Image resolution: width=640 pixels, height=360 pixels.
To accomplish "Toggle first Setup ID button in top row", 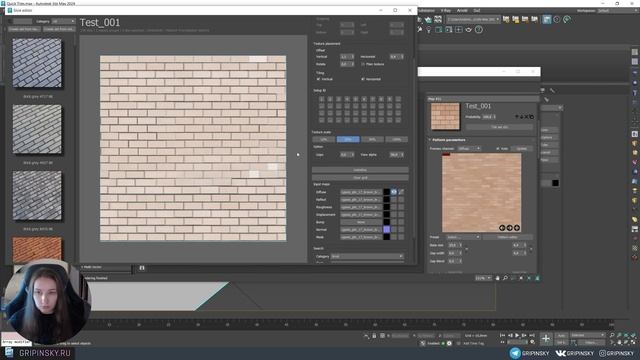I will tap(322, 99).
